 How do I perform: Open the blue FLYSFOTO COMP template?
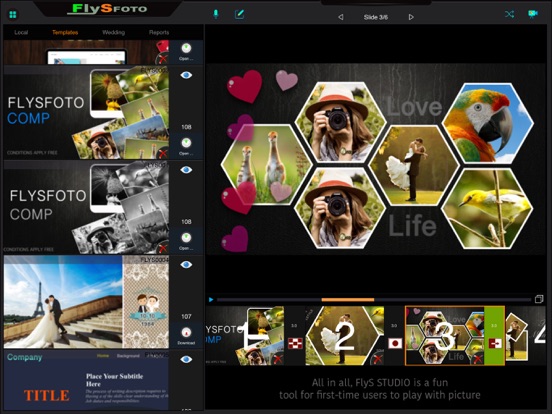point(186,146)
